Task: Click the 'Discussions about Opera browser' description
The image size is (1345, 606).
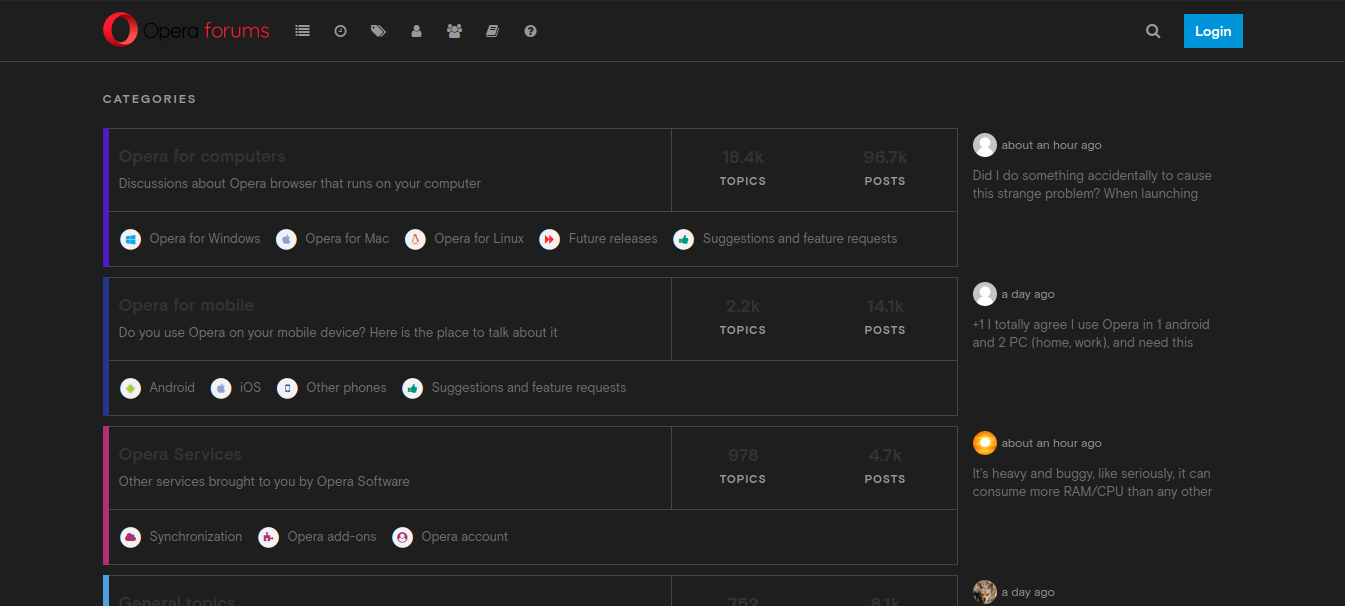Action: click(x=300, y=184)
